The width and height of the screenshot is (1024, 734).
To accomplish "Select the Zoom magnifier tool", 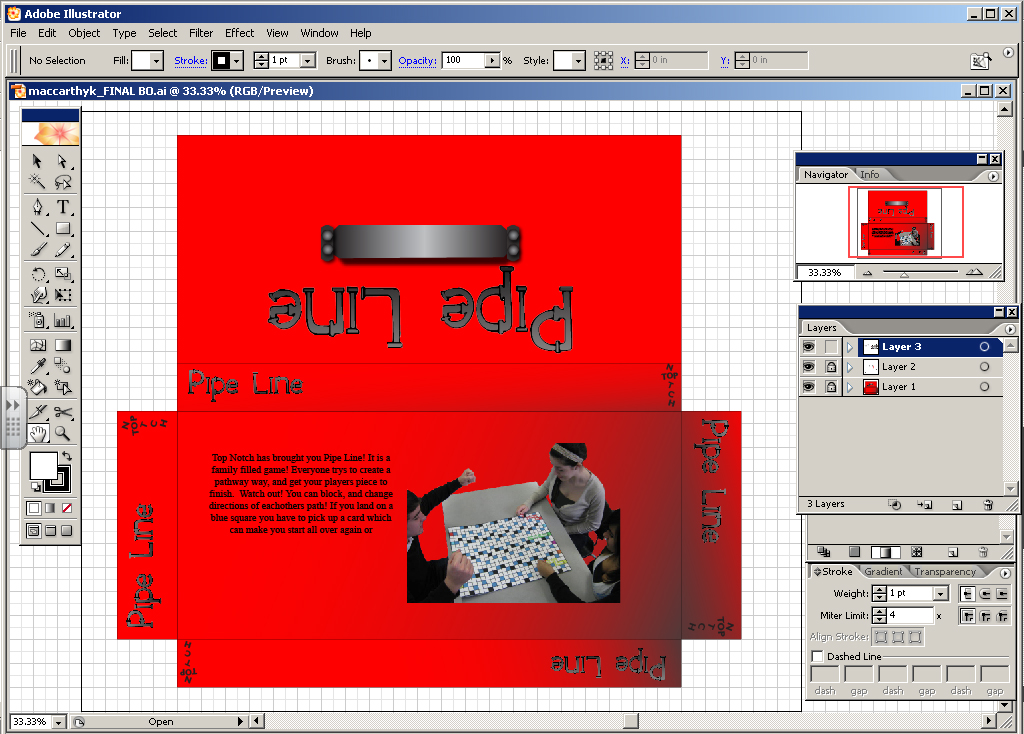I will tap(63, 433).
